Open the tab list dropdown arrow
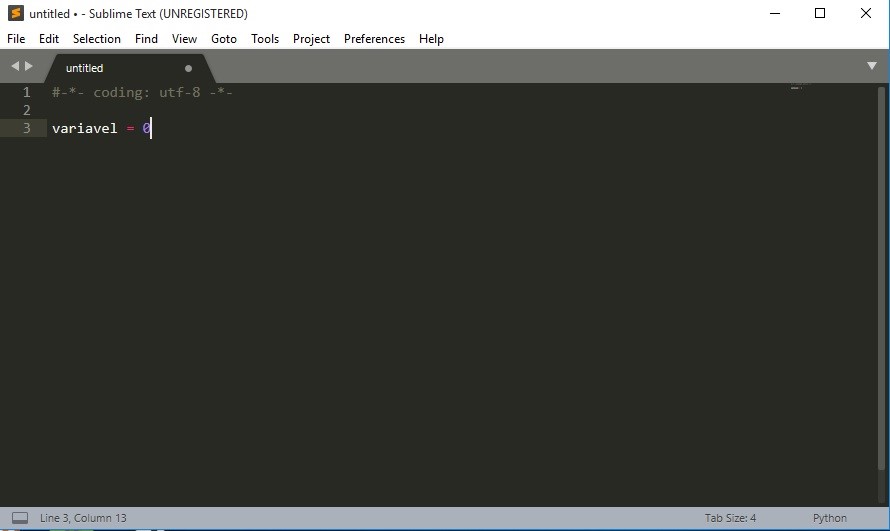Screen dimensions: 890x531 tap(872, 66)
